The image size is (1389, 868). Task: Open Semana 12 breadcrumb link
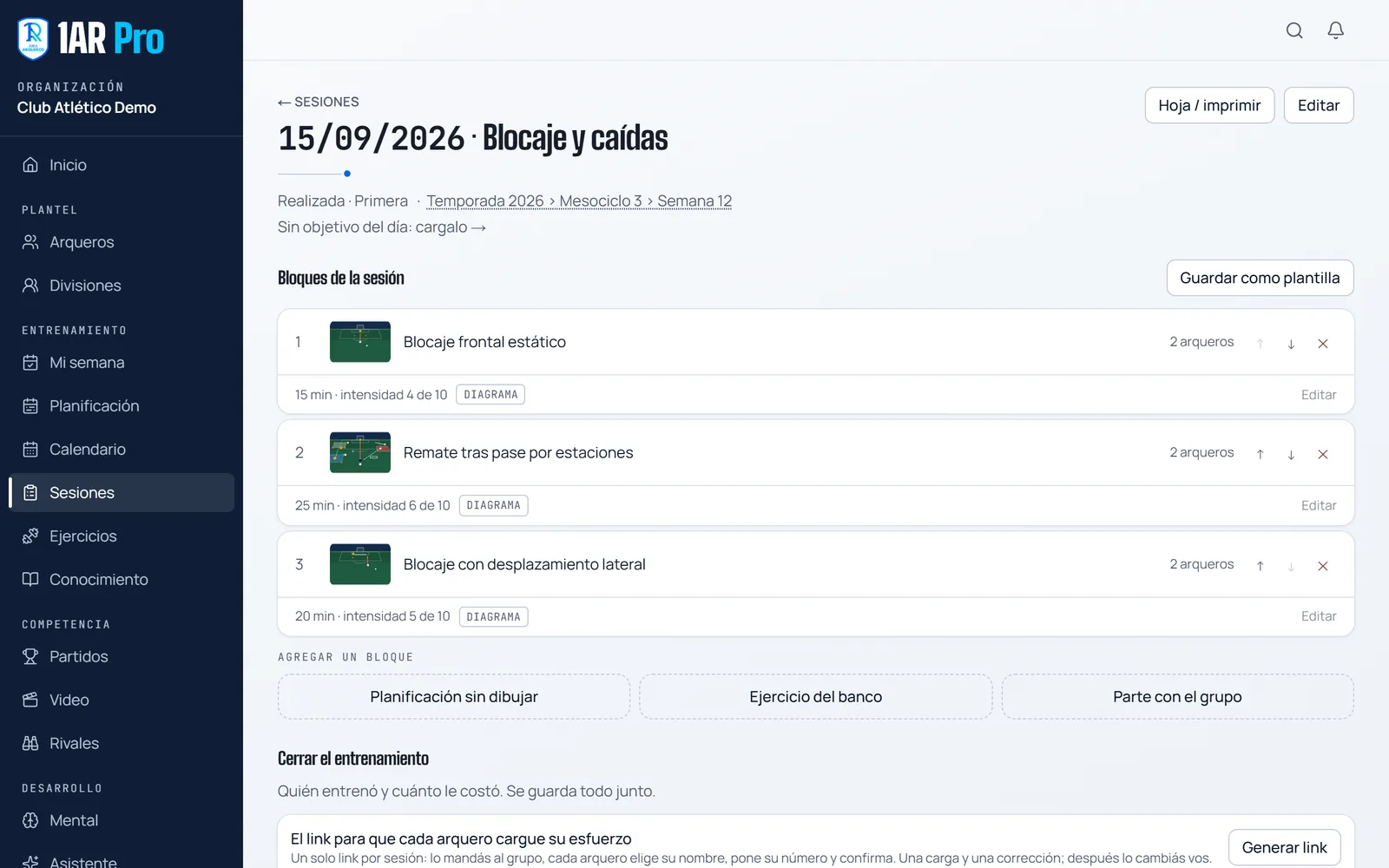point(694,201)
